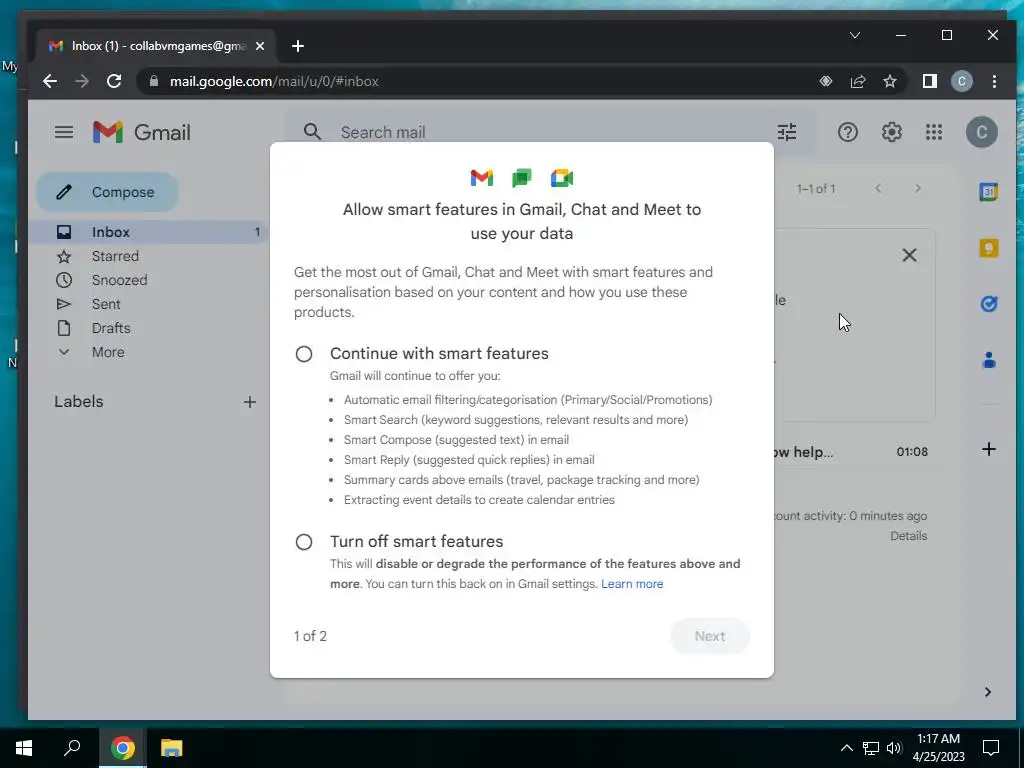Open the Google apps grid
This screenshot has width=1024, height=768.
click(934, 133)
